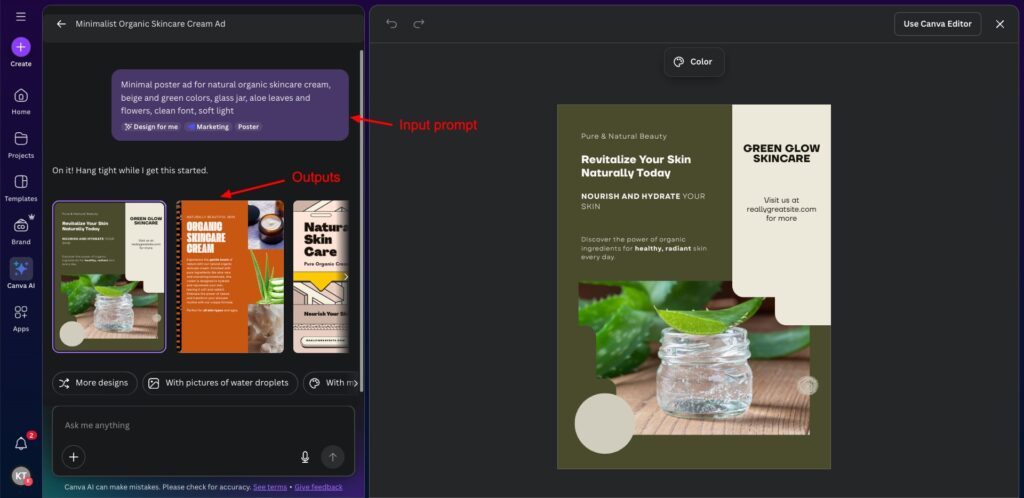Image resolution: width=1024 pixels, height=498 pixels.
Task: Click the purple Create plus button
Action: tap(21, 47)
